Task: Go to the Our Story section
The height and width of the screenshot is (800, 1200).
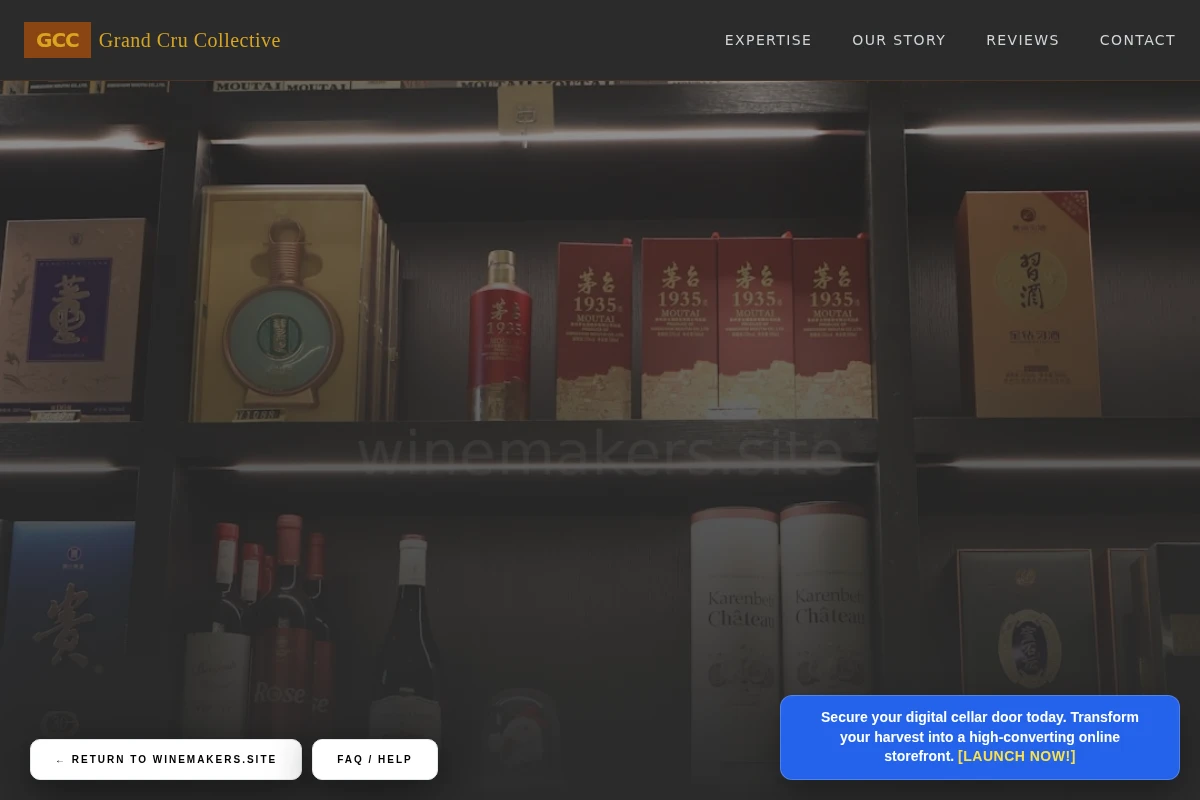Action: point(899,40)
